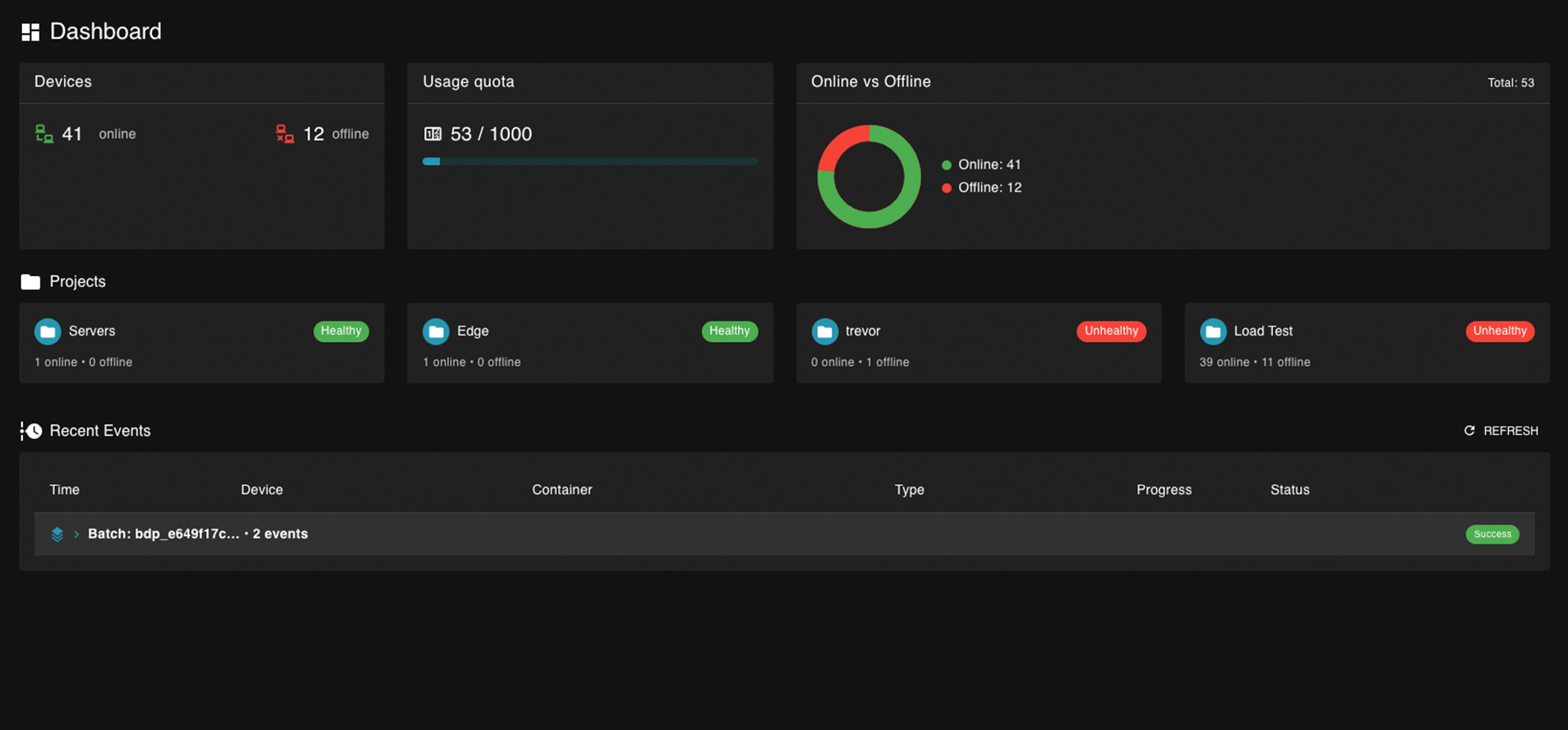Click the usage quota counter icon
The image size is (1568, 730).
point(432,134)
